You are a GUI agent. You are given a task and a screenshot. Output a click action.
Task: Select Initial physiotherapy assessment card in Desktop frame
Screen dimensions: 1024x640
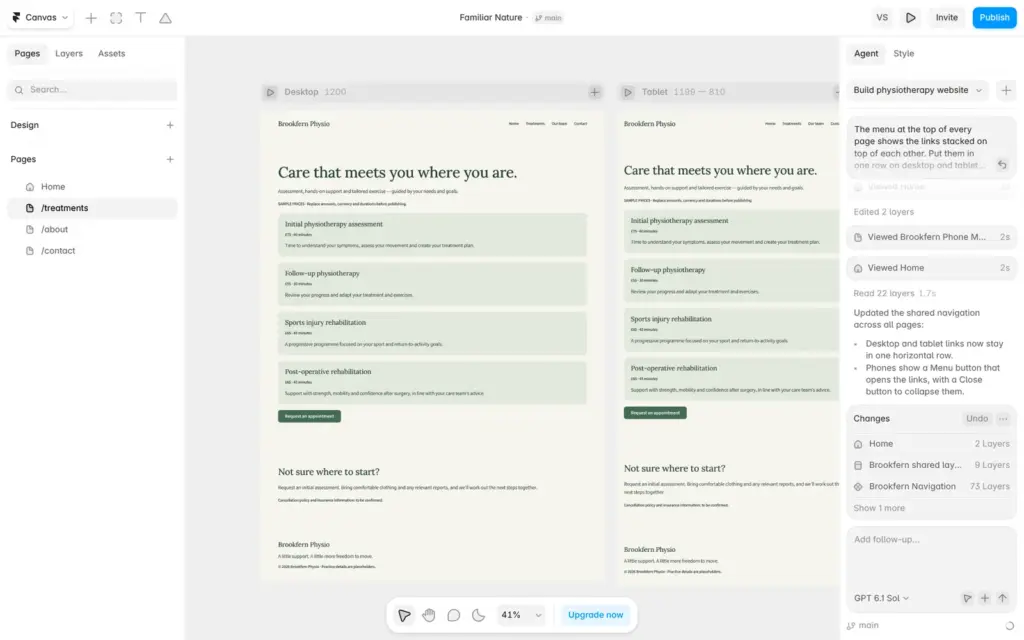432,234
